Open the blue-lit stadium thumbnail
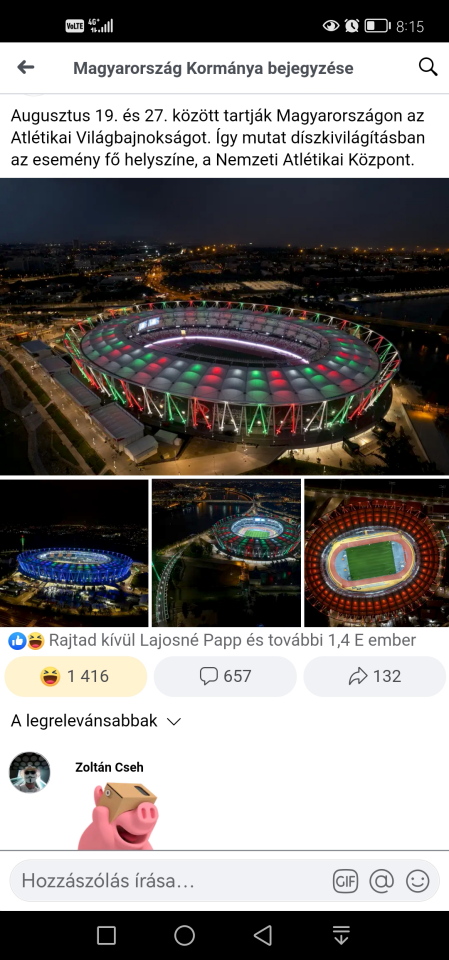The width and height of the screenshot is (449, 960). coord(74,553)
